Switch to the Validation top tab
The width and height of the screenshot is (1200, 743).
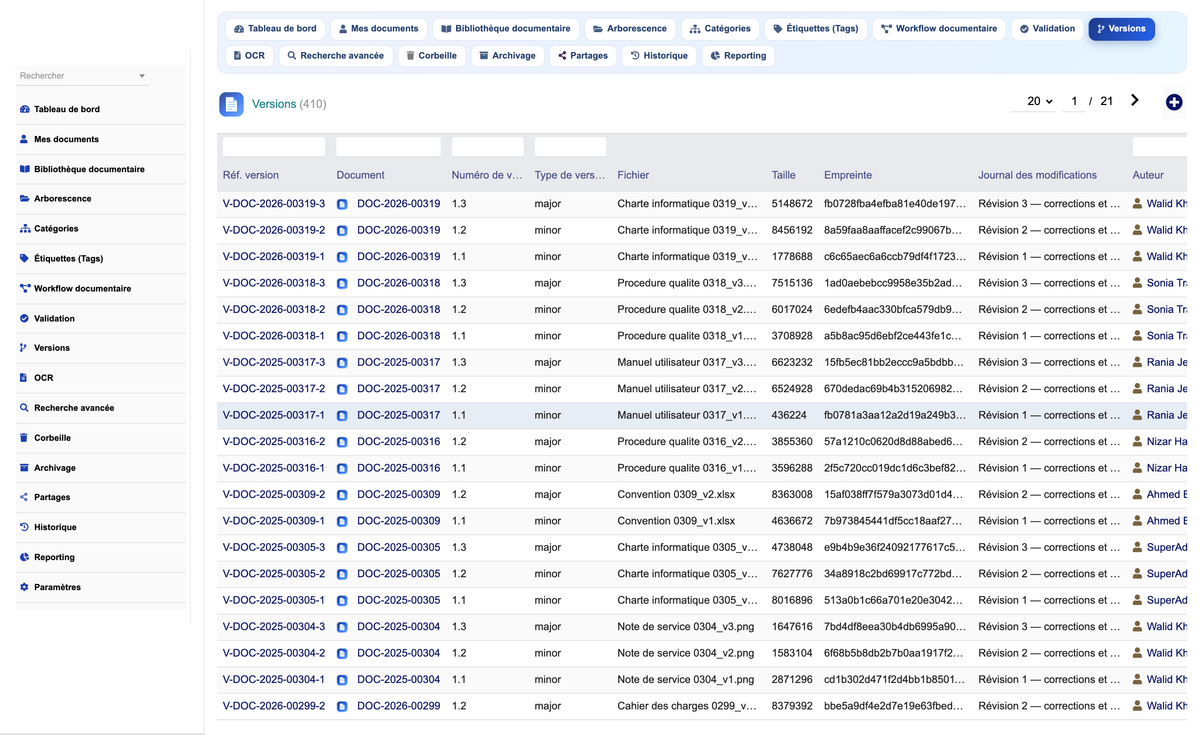1047,29
